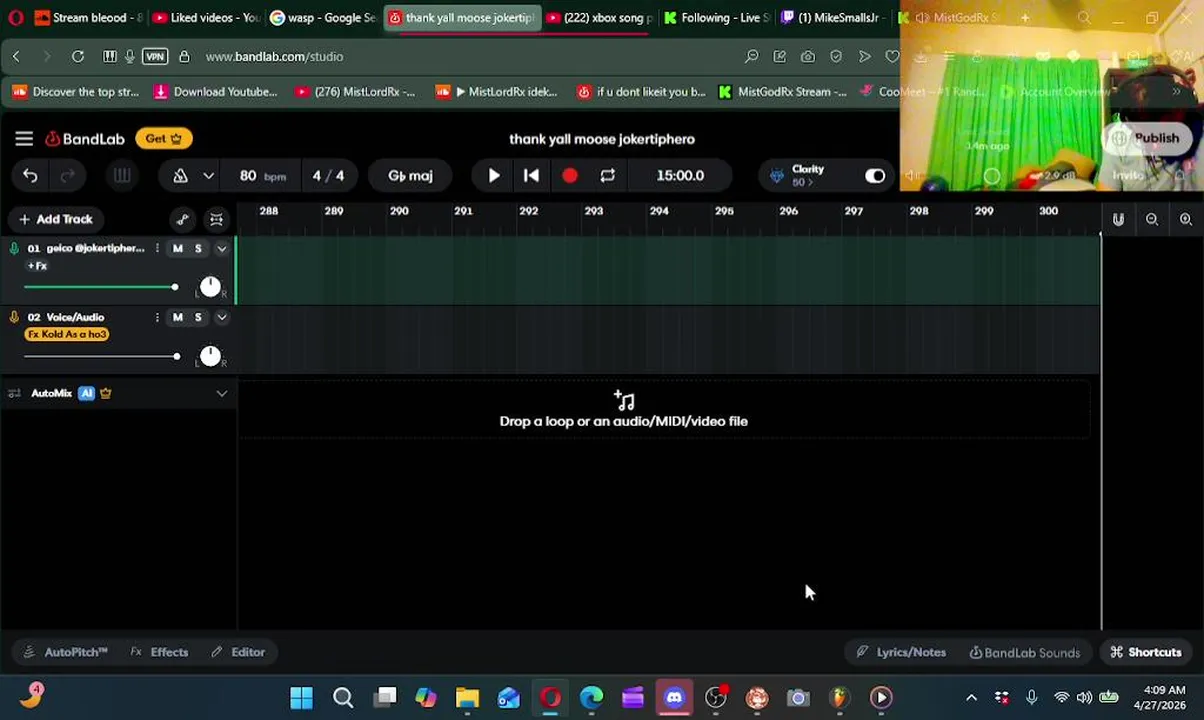The width and height of the screenshot is (1204, 720).
Task: Start playback with the Play button
Action: [x=494, y=176]
